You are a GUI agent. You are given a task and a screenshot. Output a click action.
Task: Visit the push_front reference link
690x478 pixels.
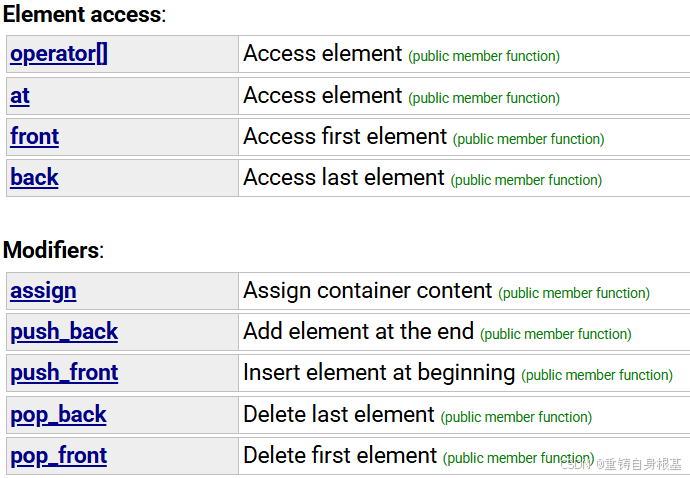(64, 373)
